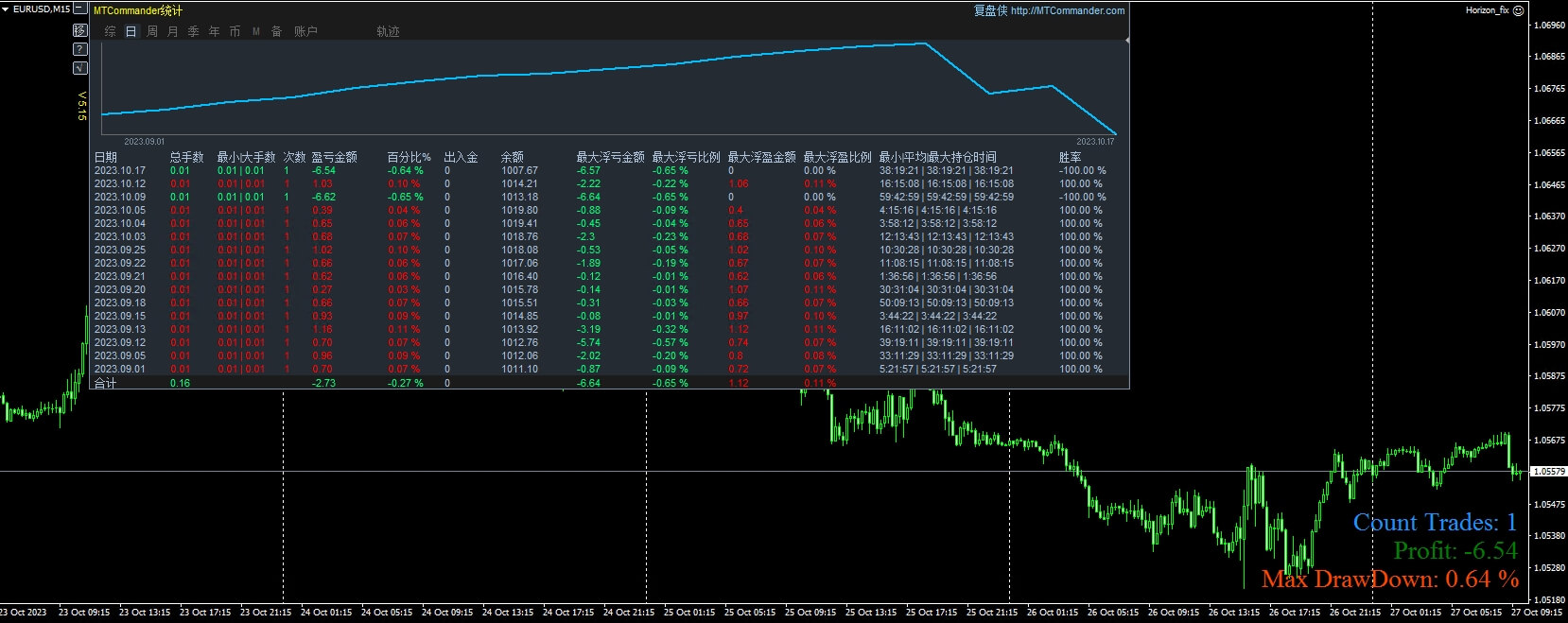
Task: Switch to the 综 summary tab
Action: click(111, 31)
